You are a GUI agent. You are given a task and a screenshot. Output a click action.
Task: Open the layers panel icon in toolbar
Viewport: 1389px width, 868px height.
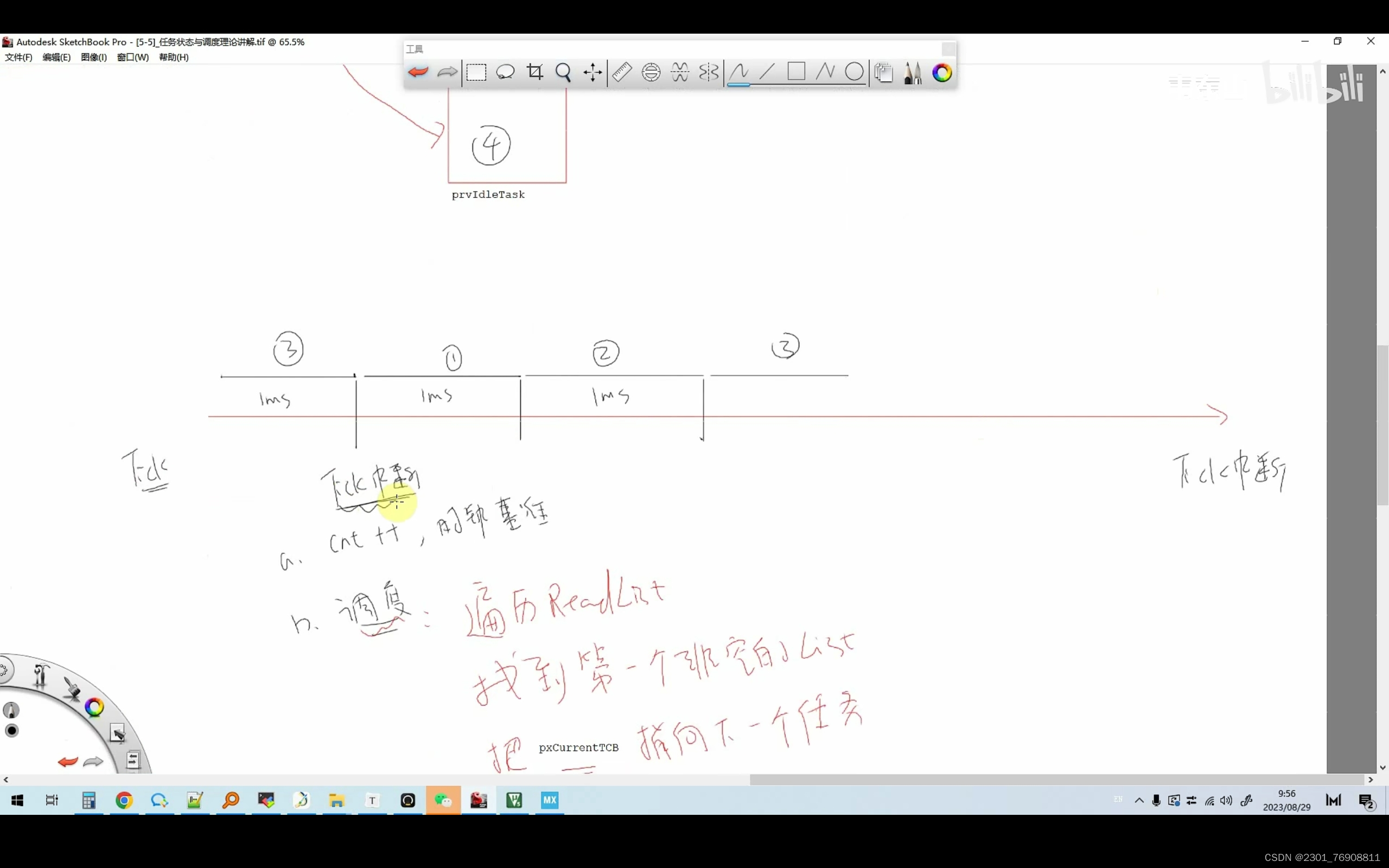[883, 72]
